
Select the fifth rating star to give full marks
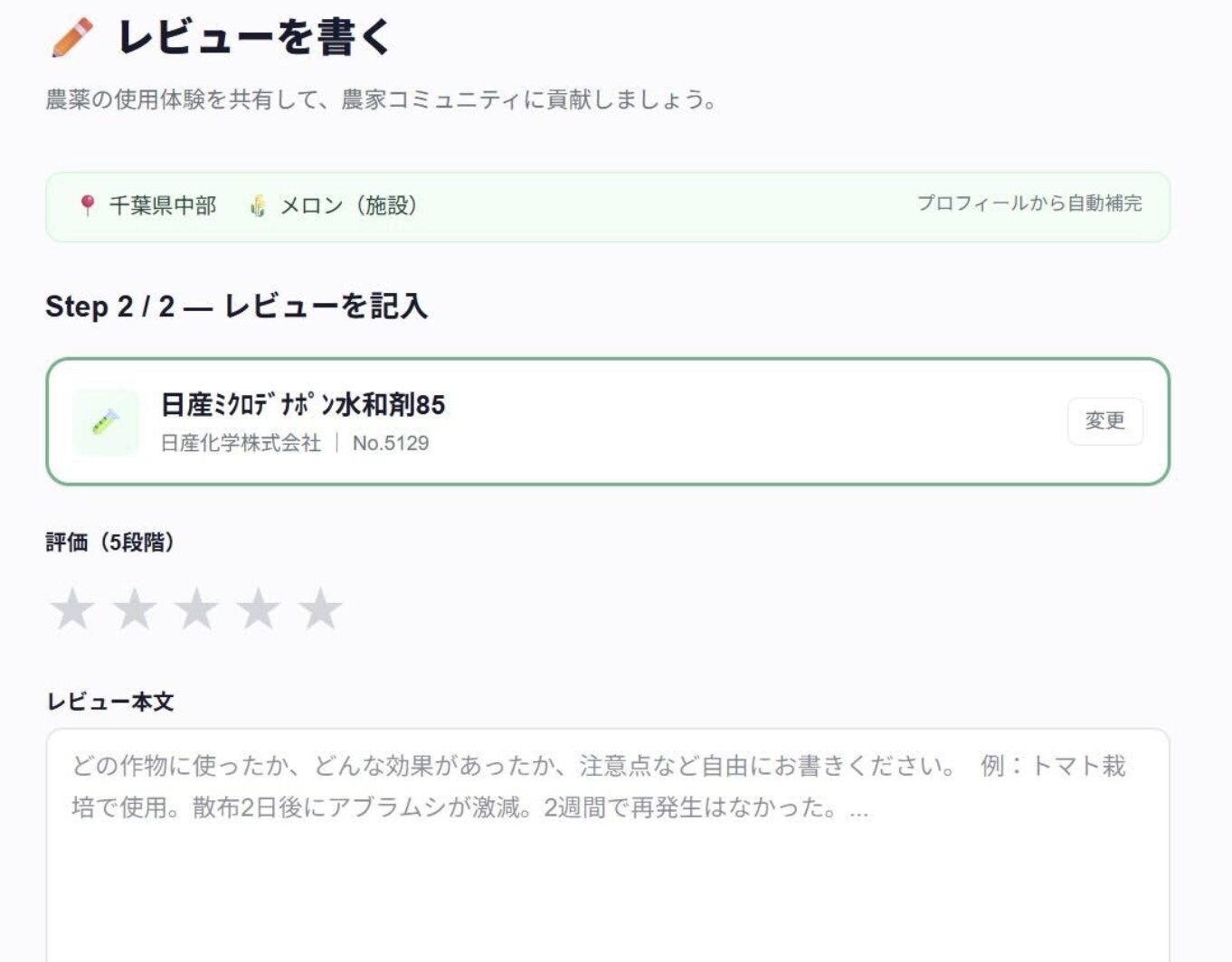(318, 608)
